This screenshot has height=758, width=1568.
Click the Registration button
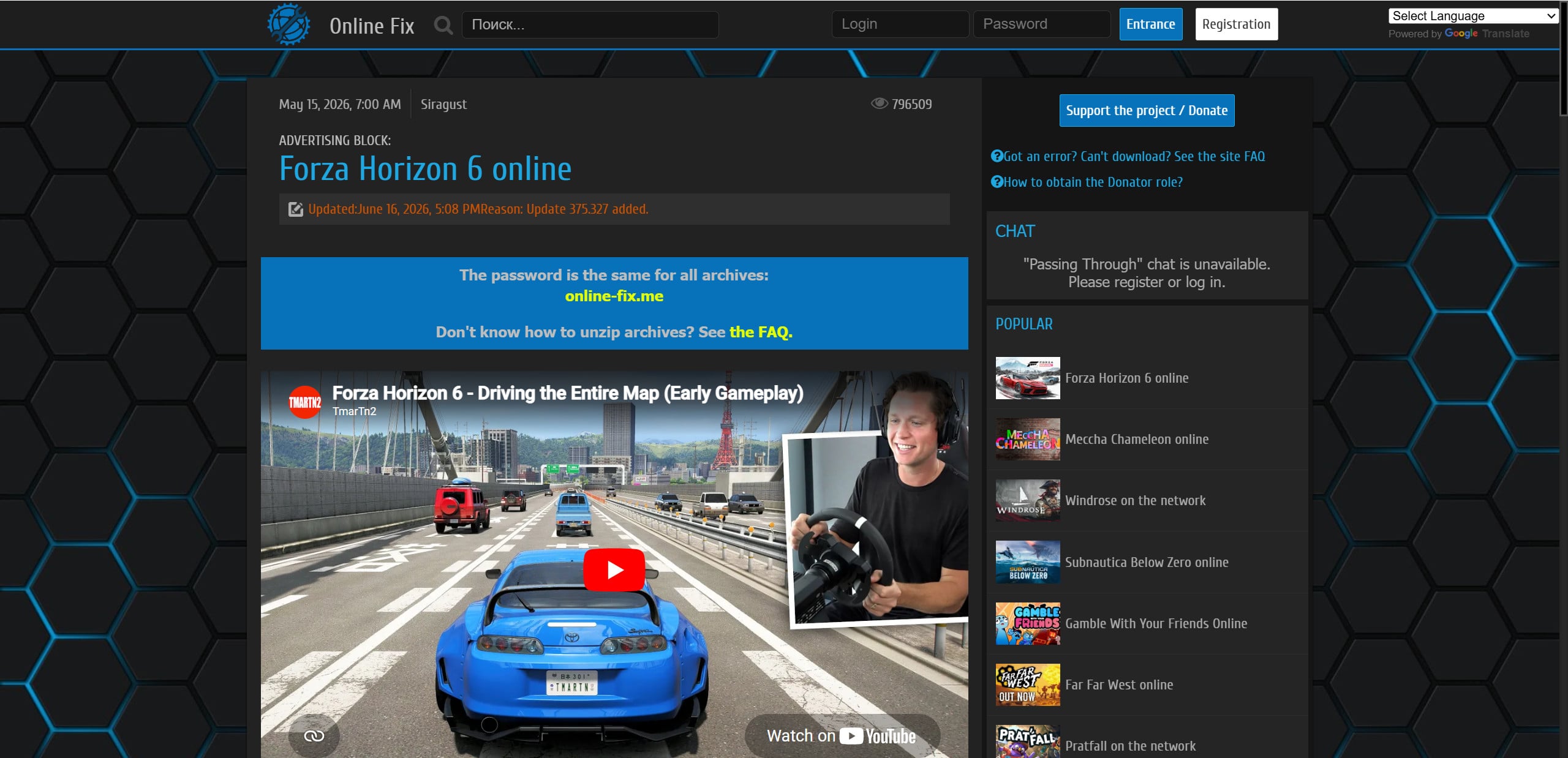1236,24
